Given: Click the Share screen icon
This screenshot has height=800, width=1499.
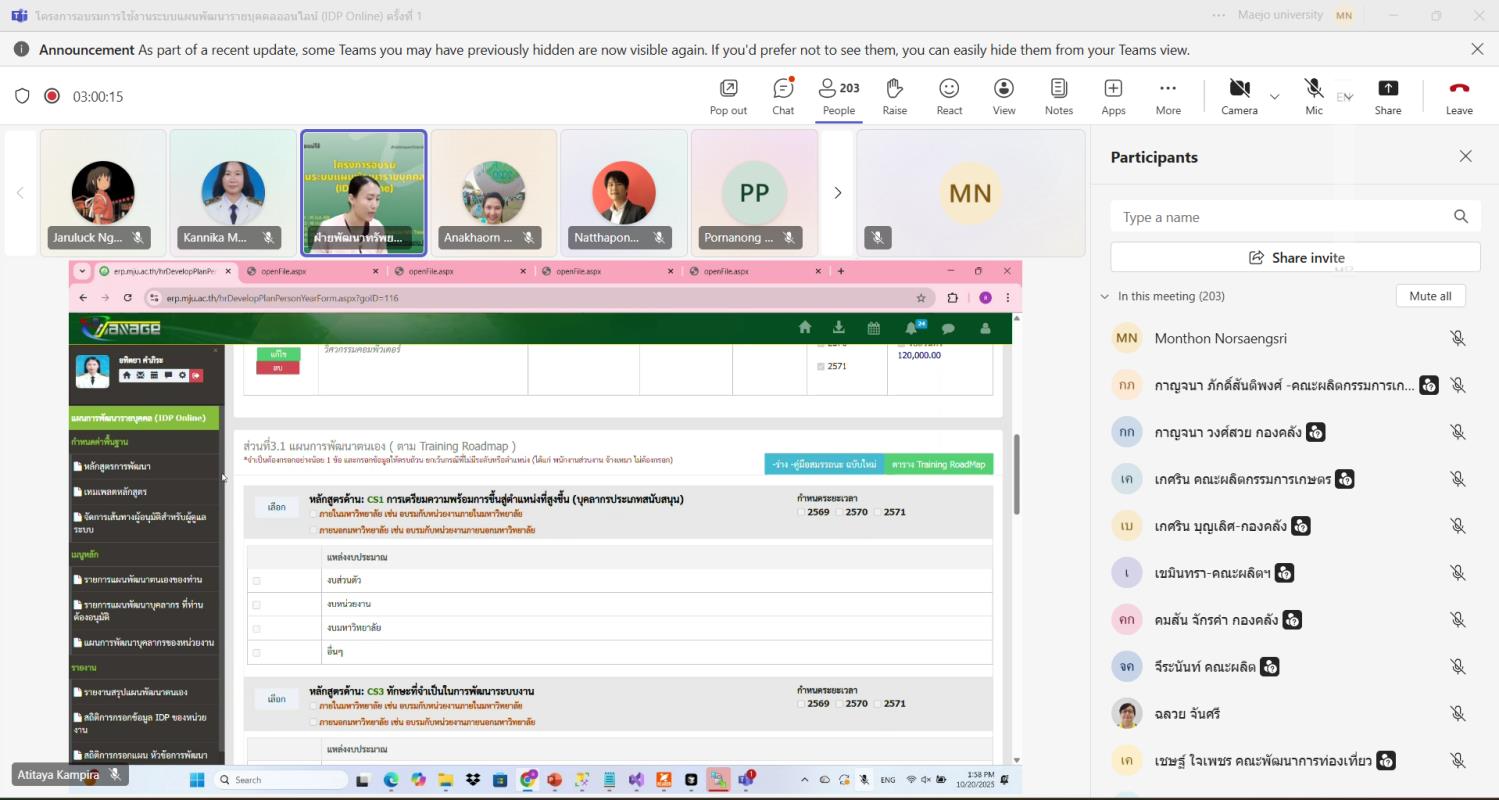Looking at the screenshot, I should (x=1387, y=89).
